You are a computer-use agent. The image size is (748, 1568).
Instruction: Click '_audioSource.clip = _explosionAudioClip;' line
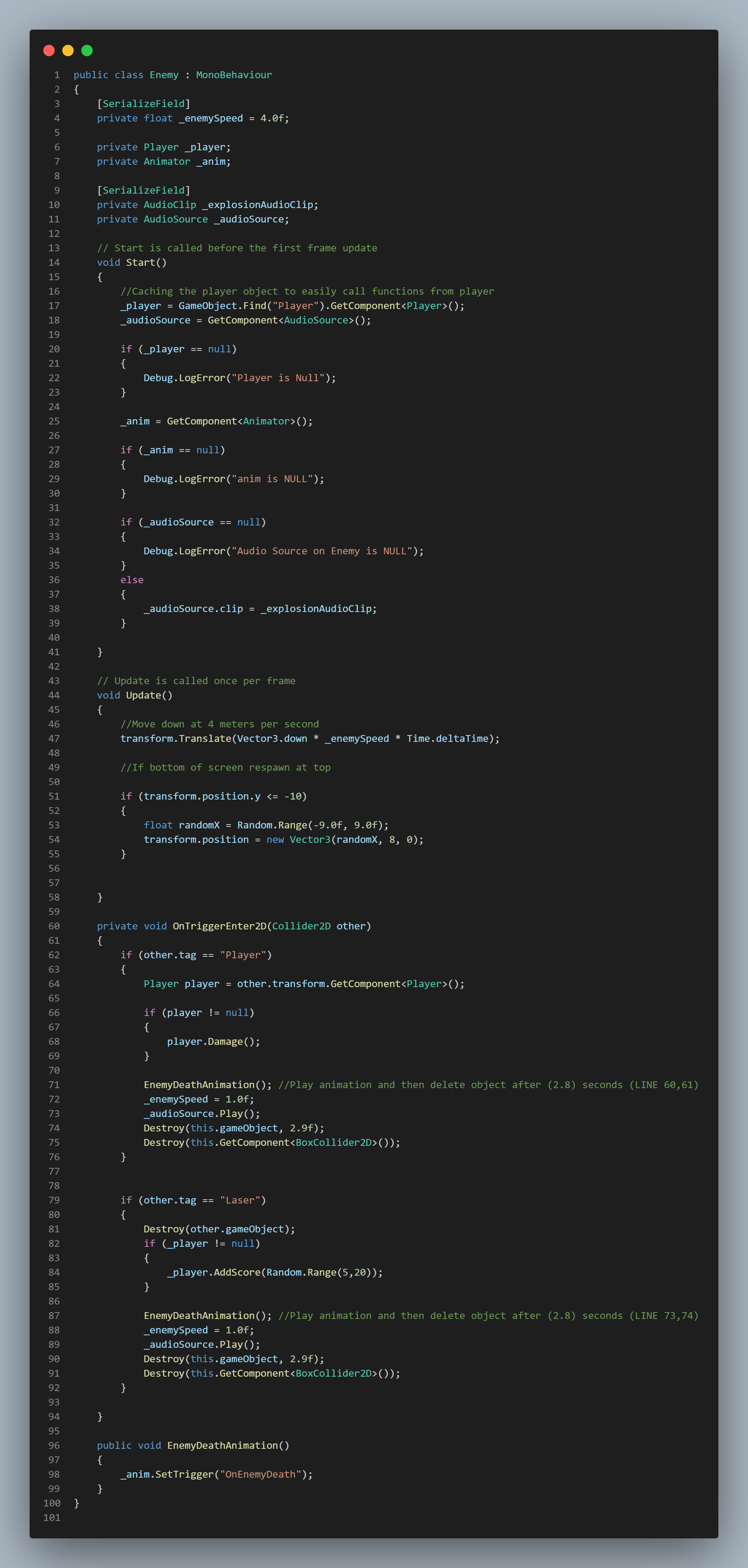(260, 609)
